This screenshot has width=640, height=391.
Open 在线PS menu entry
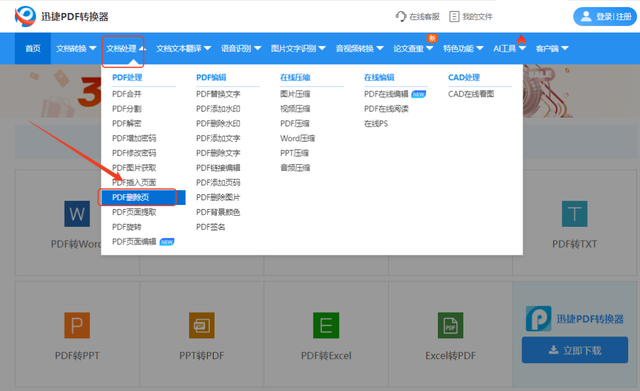376,123
